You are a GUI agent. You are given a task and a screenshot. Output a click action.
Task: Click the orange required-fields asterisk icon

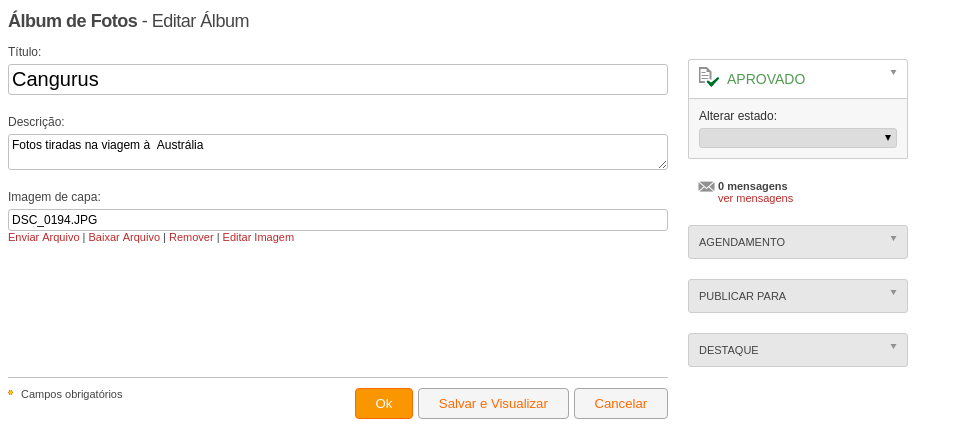point(11,393)
